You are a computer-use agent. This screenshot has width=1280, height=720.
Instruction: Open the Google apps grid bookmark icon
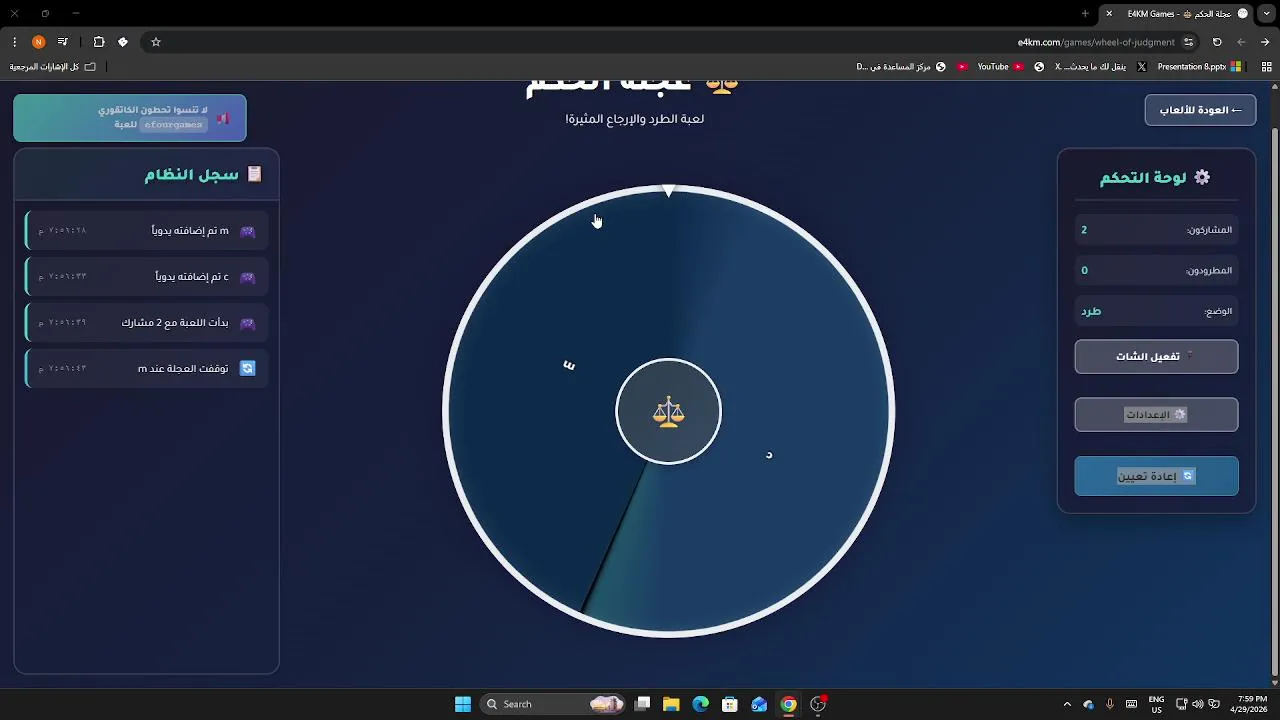[1266, 67]
